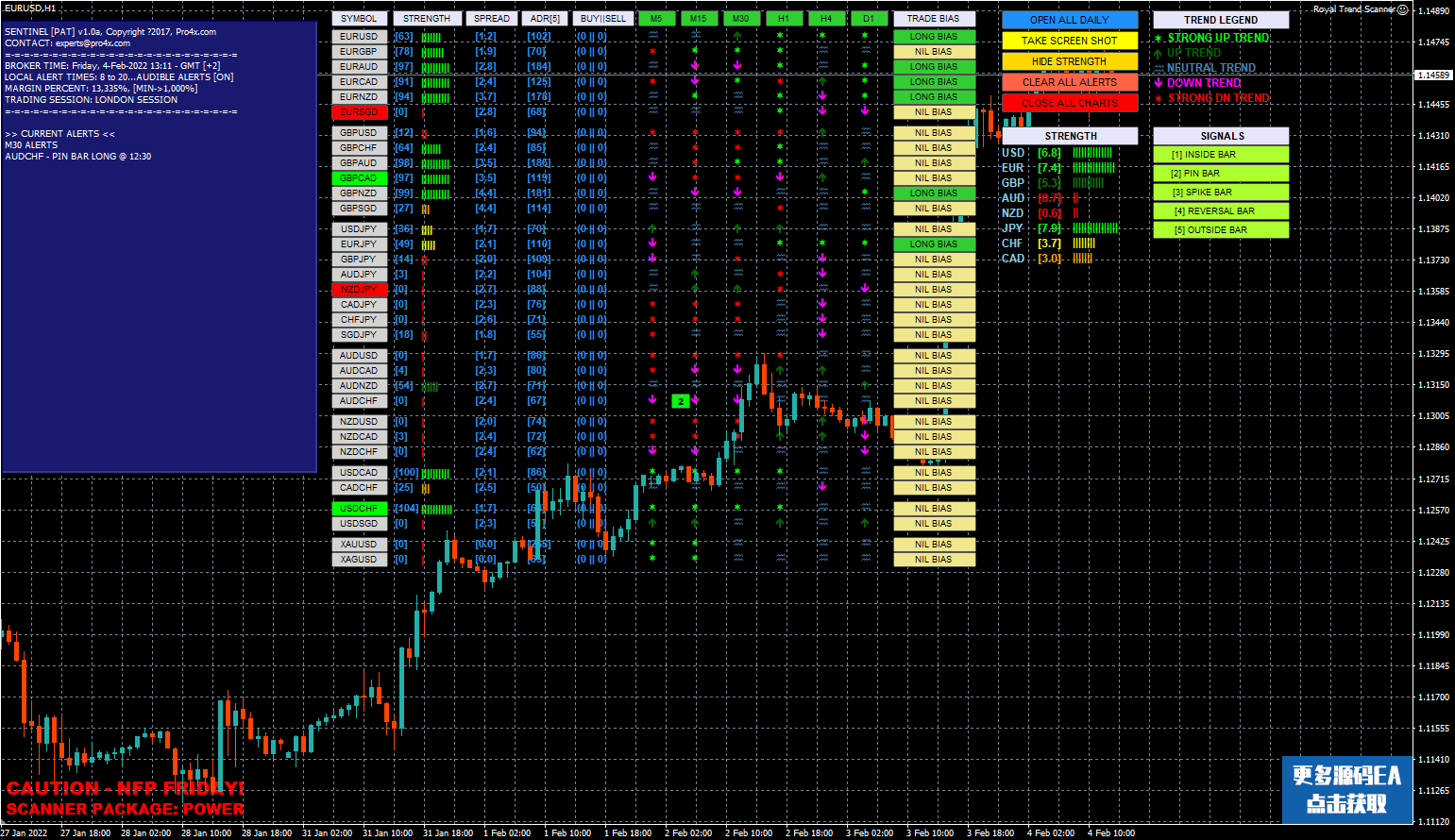The height and width of the screenshot is (840, 1455).
Task: Toggle the [1] INSIDE BAR signal
Action: click(x=1220, y=155)
